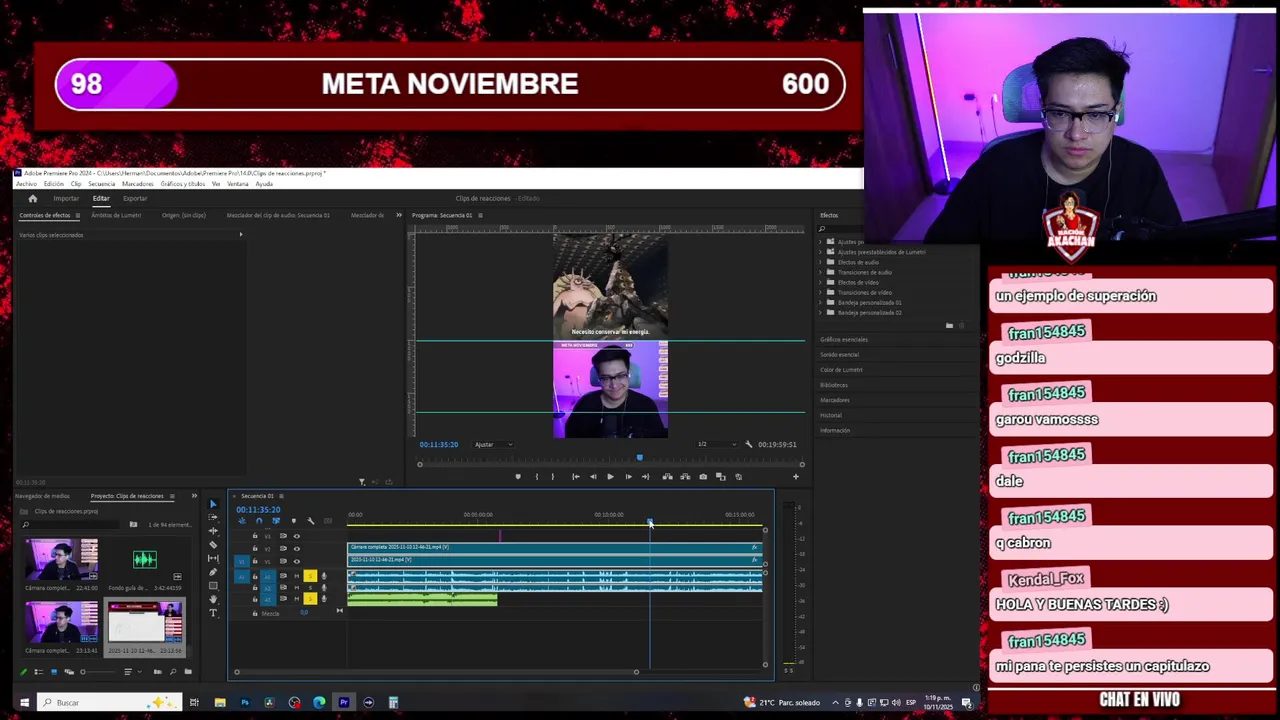
Task: Select the Ripple Edit tool
Action: point(213,531)
